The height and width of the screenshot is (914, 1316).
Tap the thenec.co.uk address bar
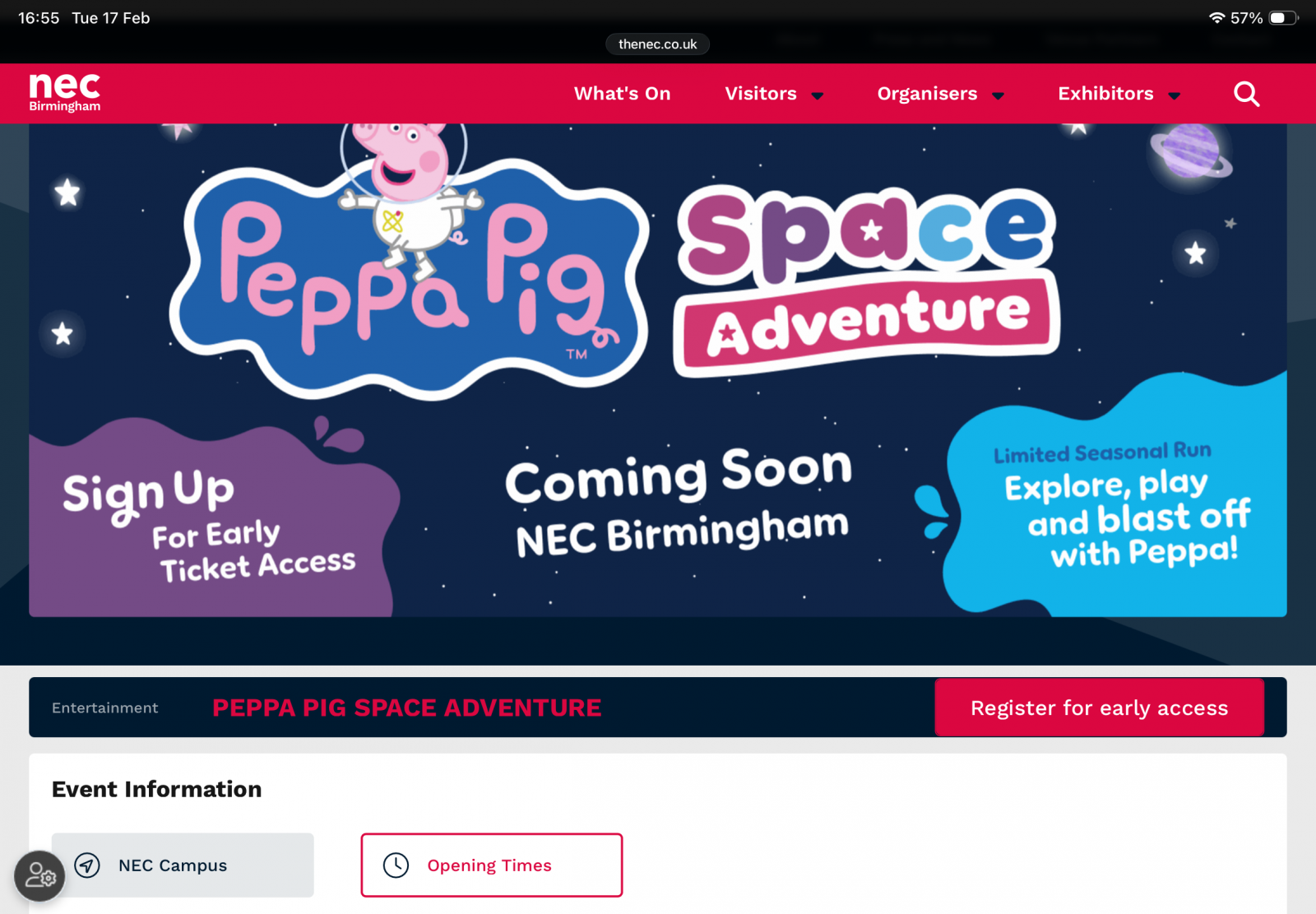pos(657,44)
